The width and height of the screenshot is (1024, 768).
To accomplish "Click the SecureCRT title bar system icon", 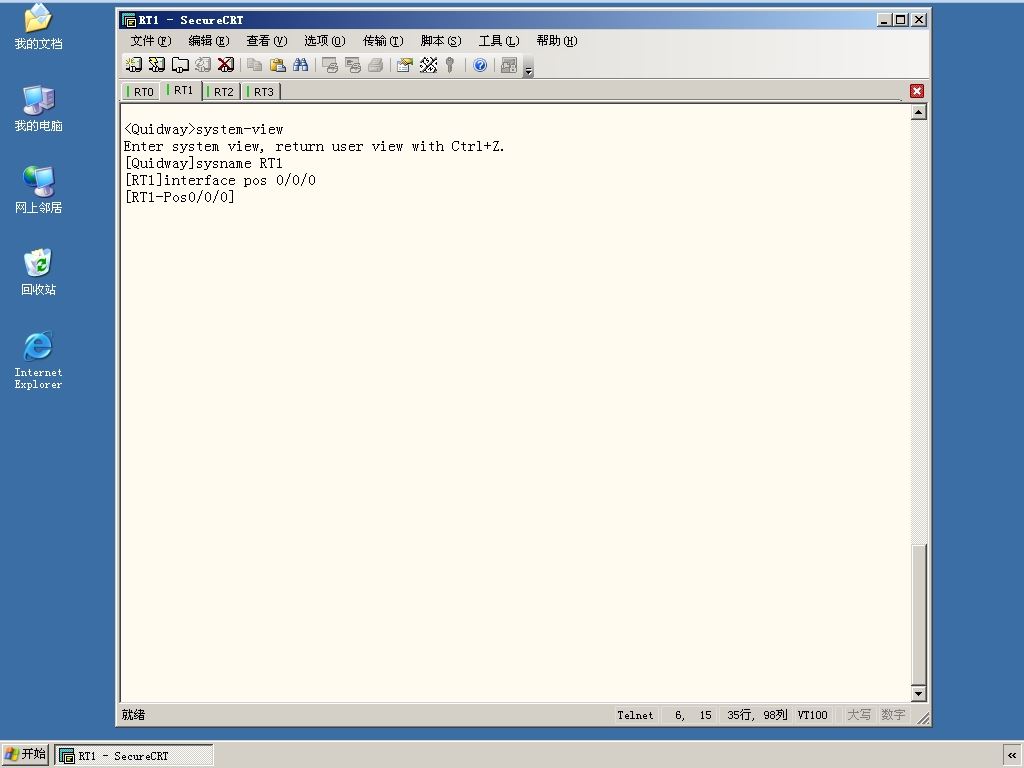I will [129, 20].
